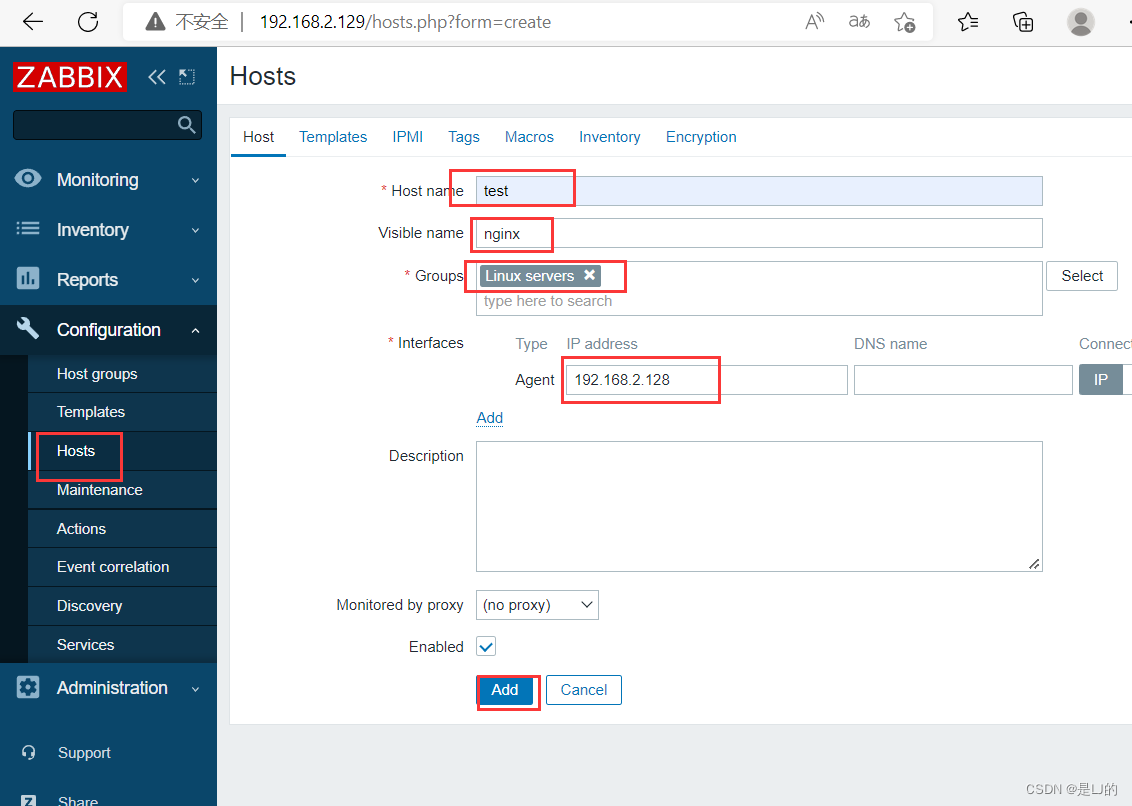Select the Host tab
1132x806 pixels.
click(x=258, y=137)
